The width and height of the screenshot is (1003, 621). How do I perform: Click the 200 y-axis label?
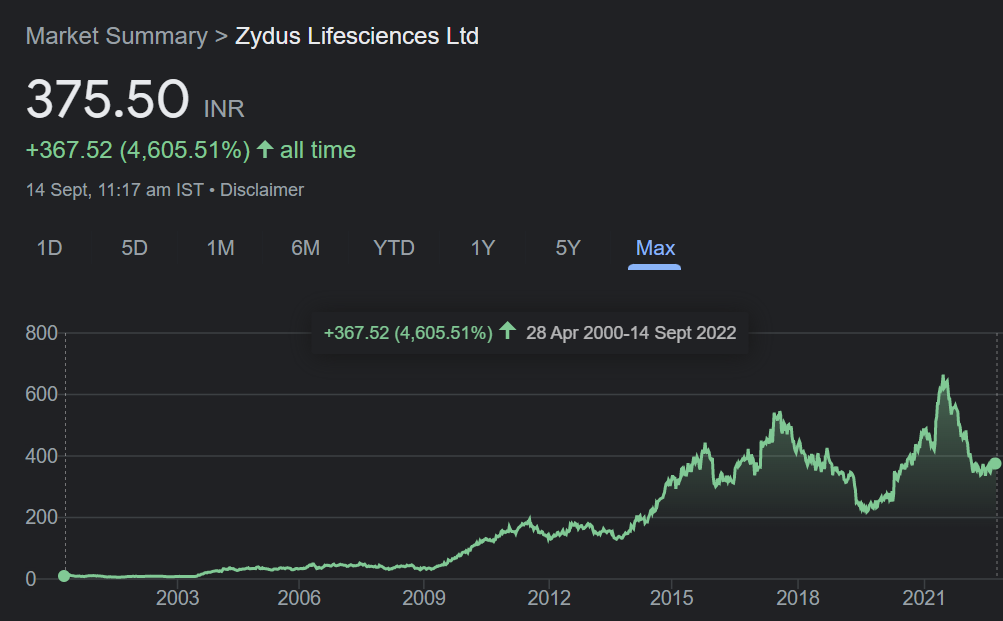click(x=42, y=517)
